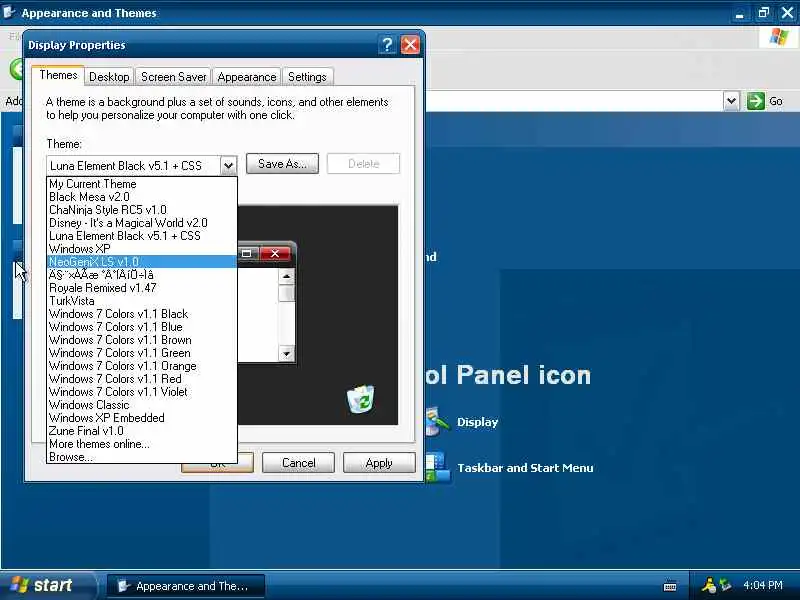Switch to the Desktop tab
Screen dimensions: 800x600
(x=109, y=77)
